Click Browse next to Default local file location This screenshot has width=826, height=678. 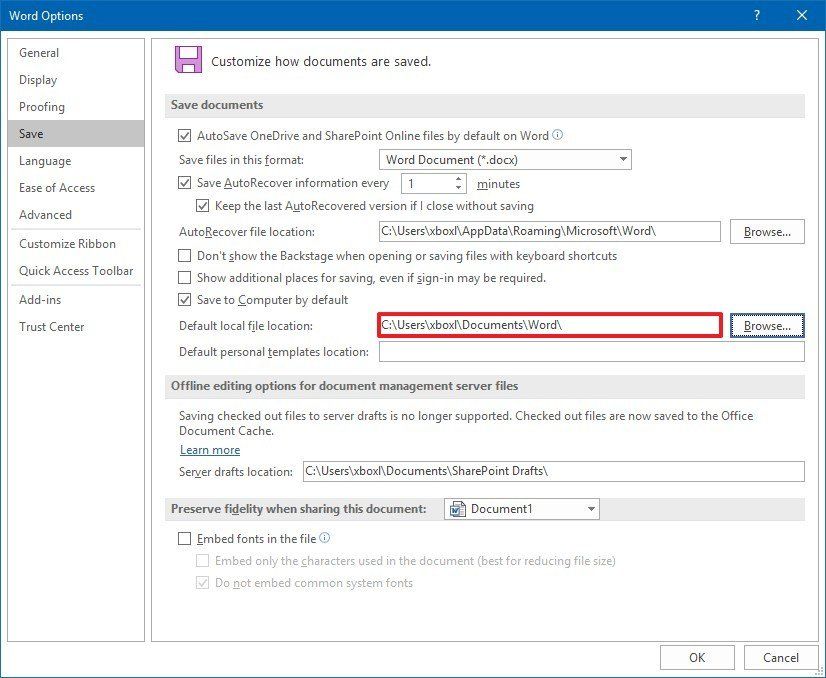point(767,325)
